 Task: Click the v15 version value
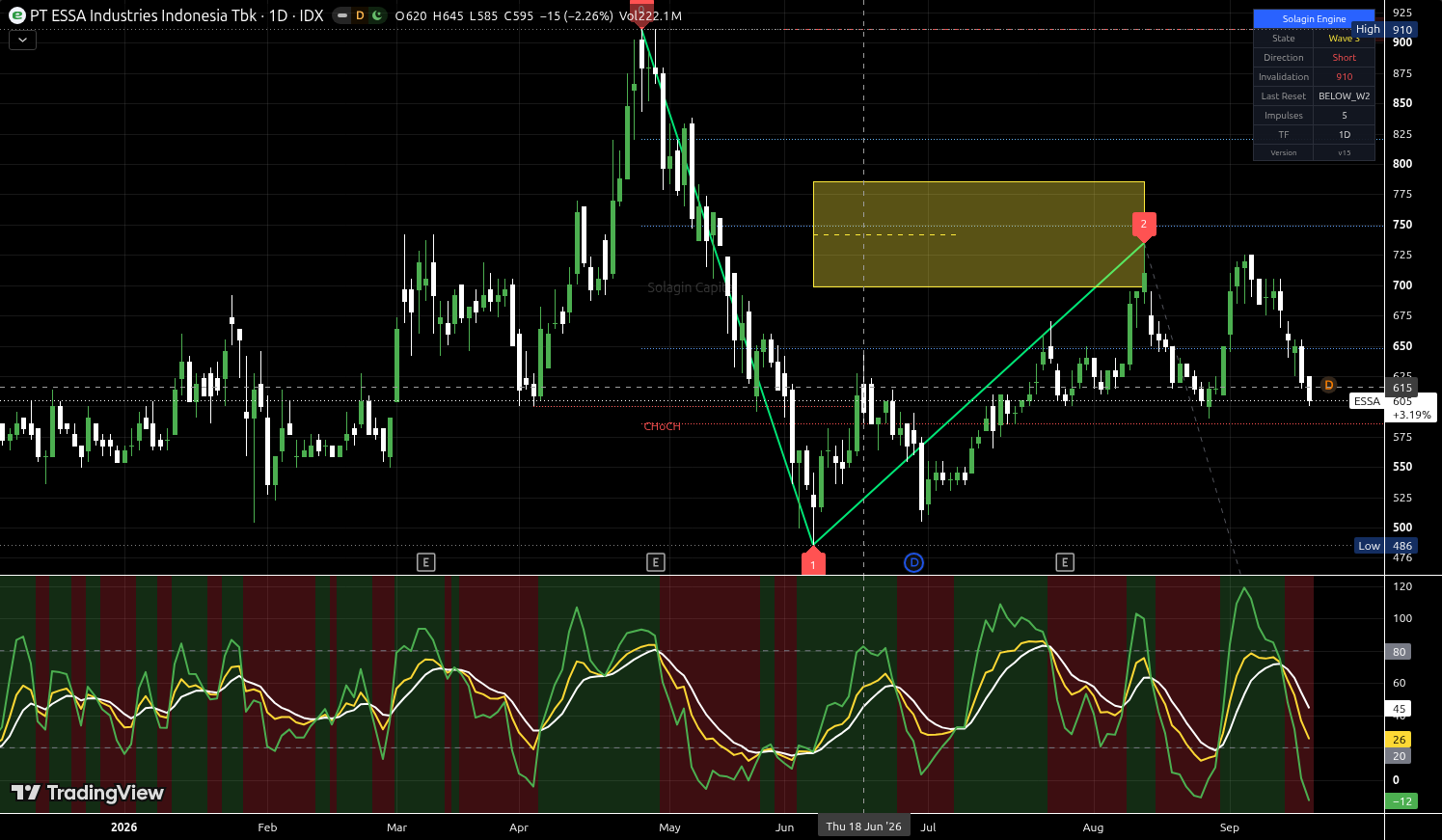pyautogui.click(x=1344, y=153)
